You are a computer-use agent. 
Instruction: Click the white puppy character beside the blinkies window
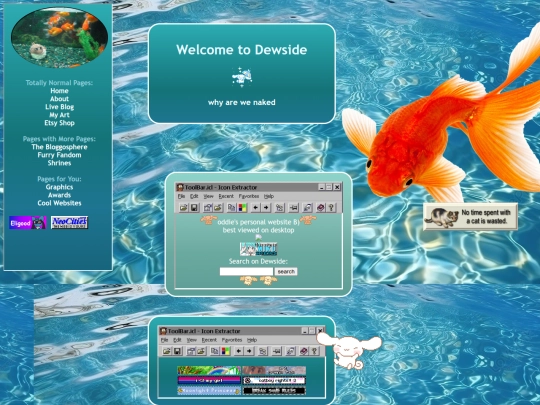tap(349, 351)
